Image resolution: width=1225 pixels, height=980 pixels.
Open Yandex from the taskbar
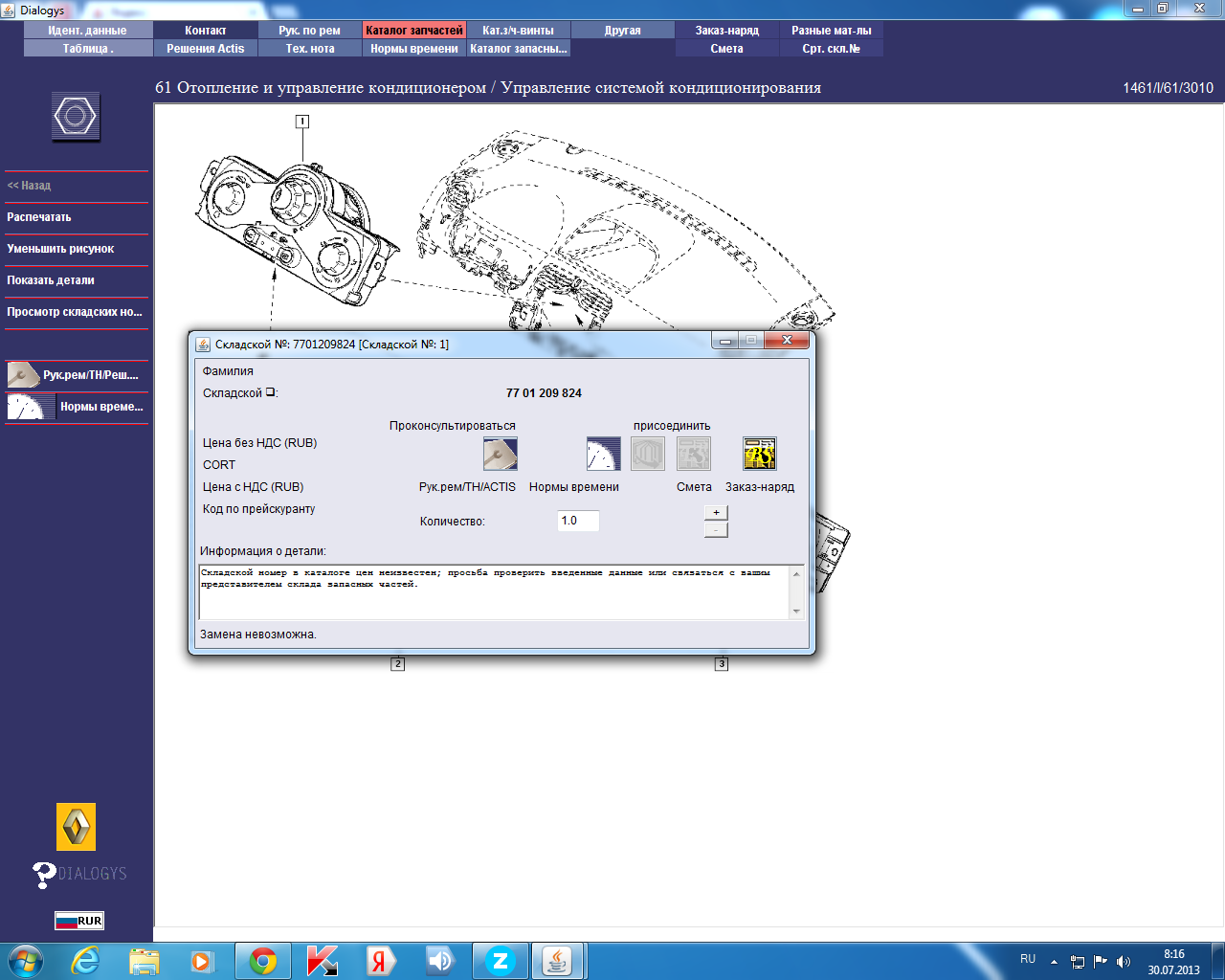381,961
